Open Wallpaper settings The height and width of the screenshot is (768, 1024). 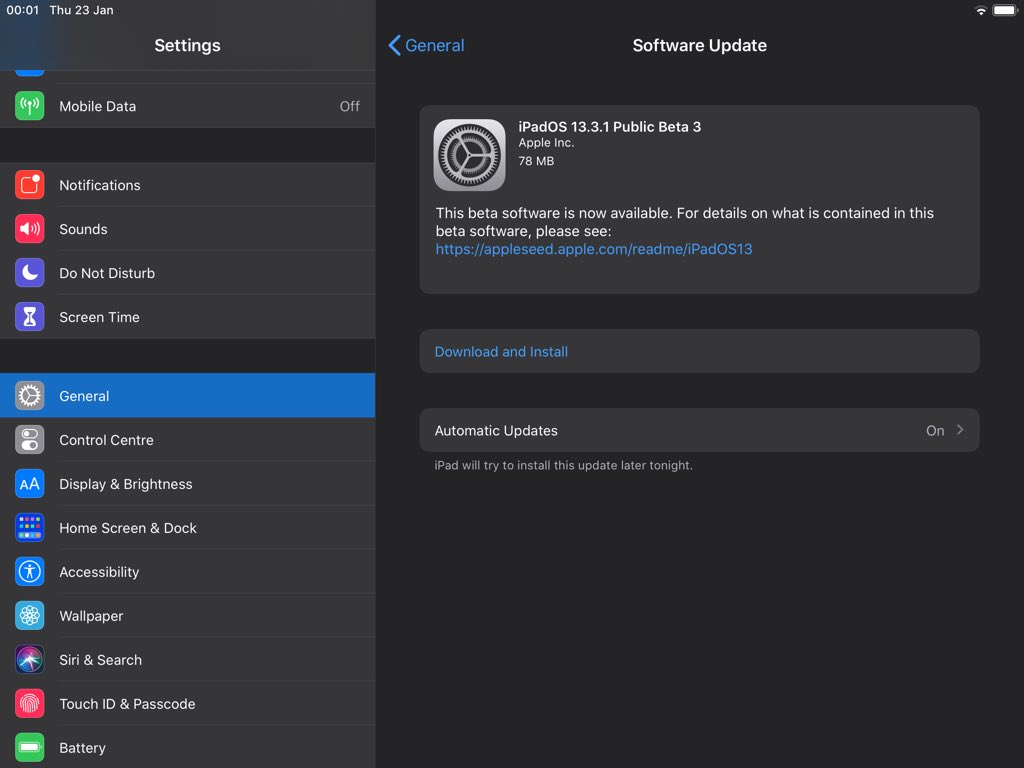pyautogui.click(x=187, y=616)
